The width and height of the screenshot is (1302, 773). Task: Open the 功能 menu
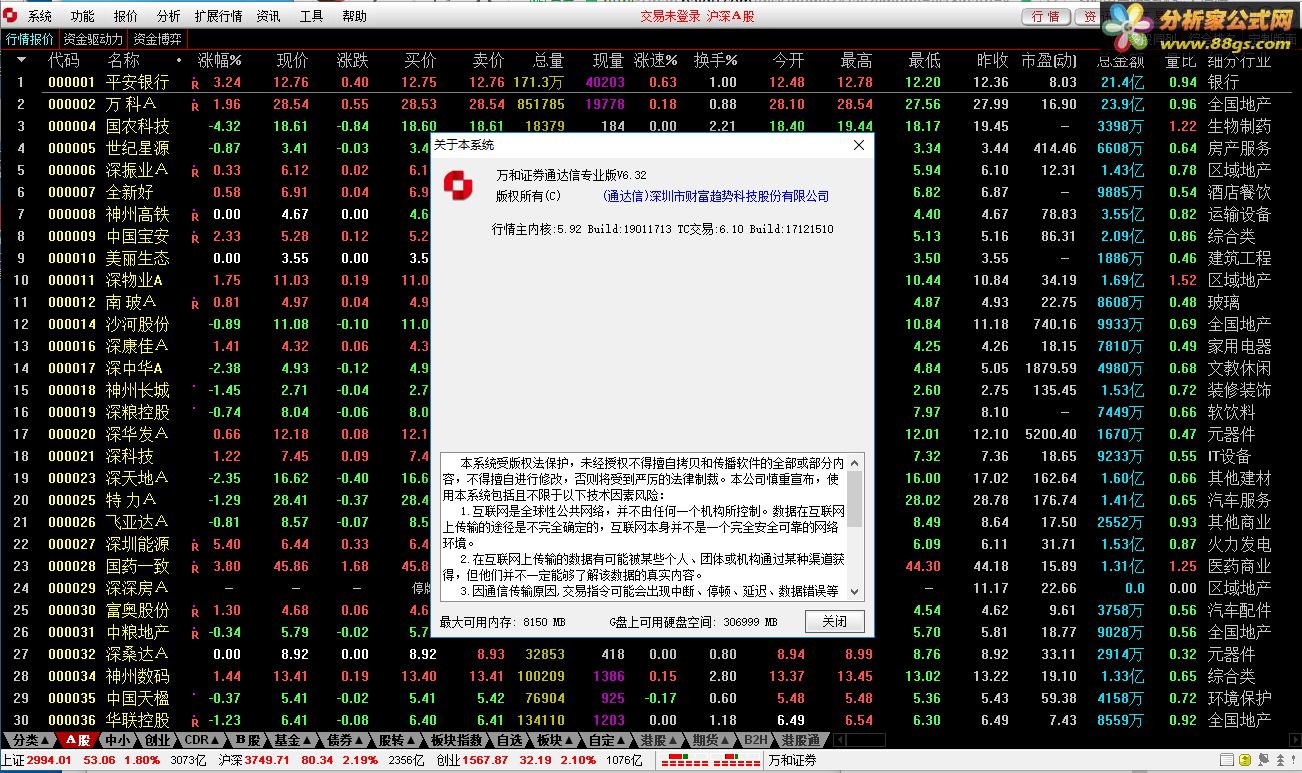pyautogui.click(x=82, y=16)
